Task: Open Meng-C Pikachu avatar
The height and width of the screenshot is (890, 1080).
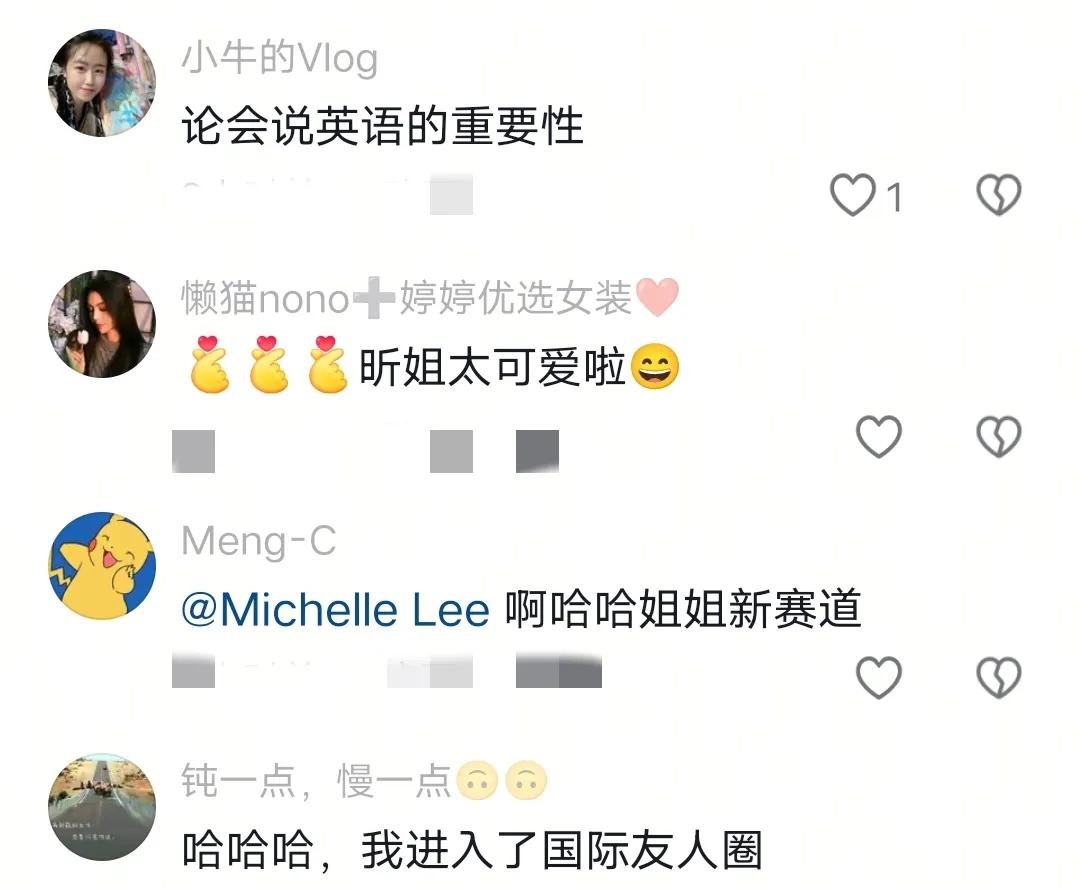Action: click(102, 566)
